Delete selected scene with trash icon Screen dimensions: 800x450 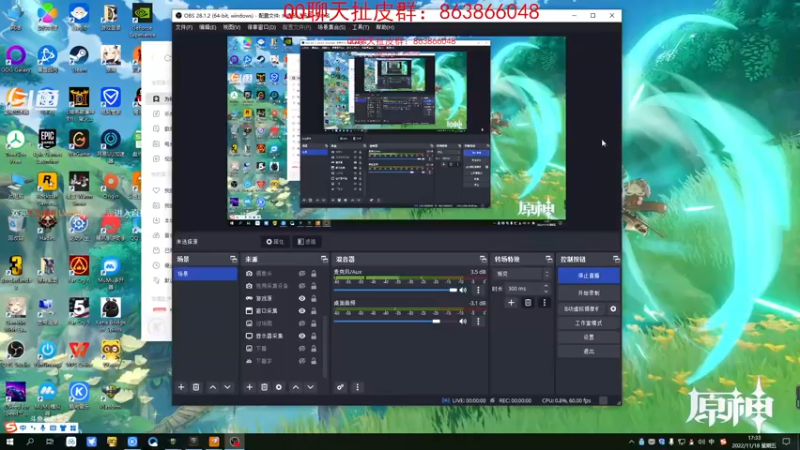196,387
